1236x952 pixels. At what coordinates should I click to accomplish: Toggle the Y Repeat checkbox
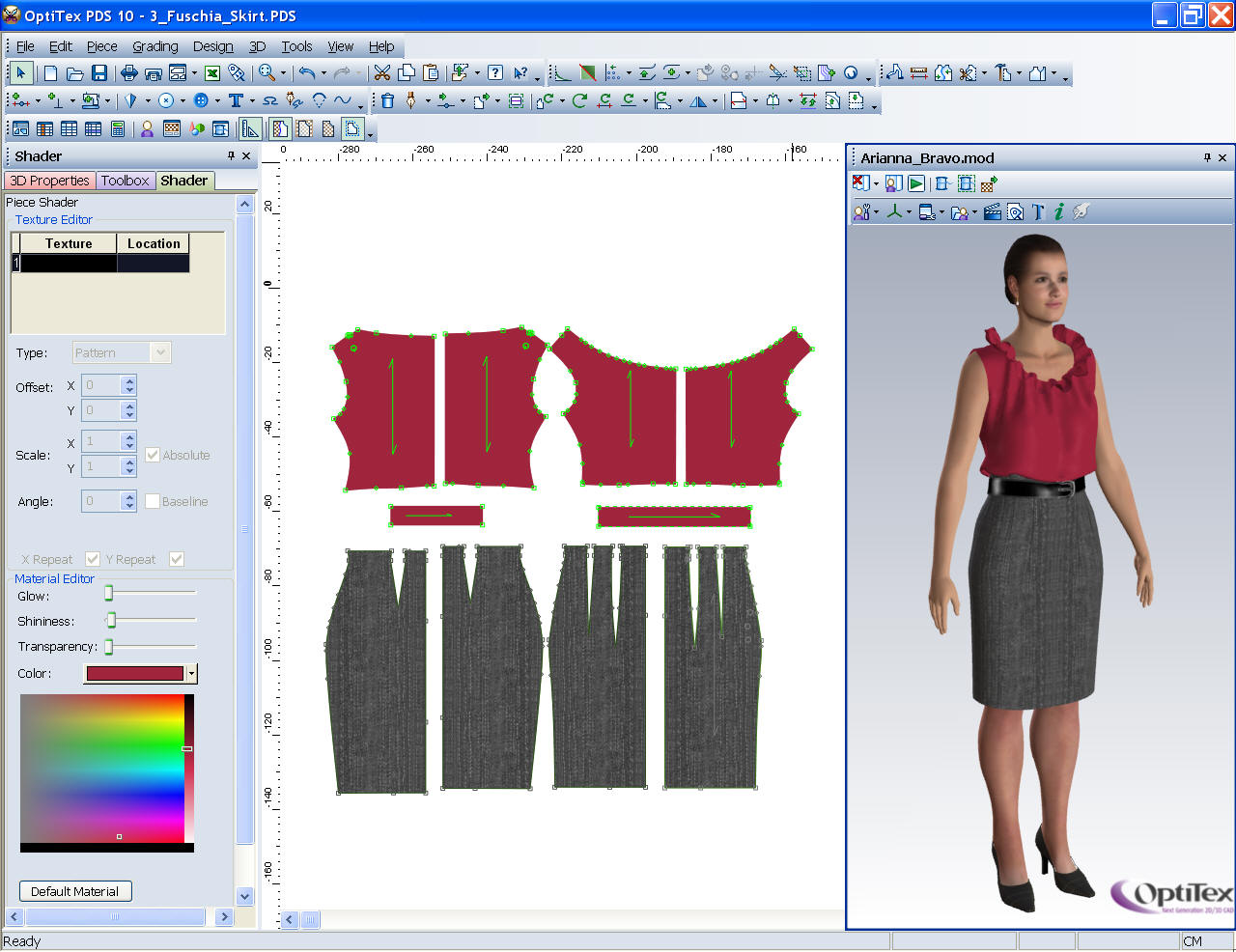pos(176,559)
